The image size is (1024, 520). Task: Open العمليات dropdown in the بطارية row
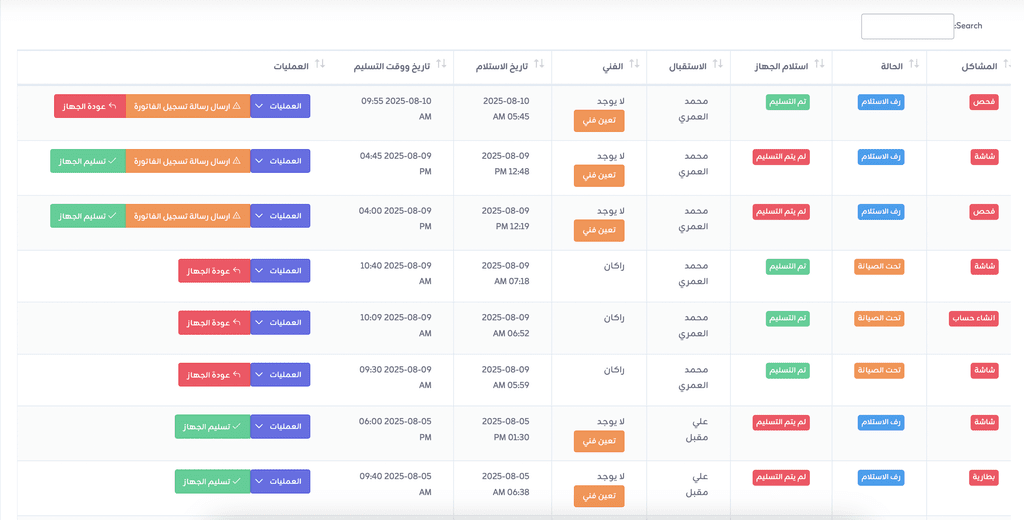280,481
